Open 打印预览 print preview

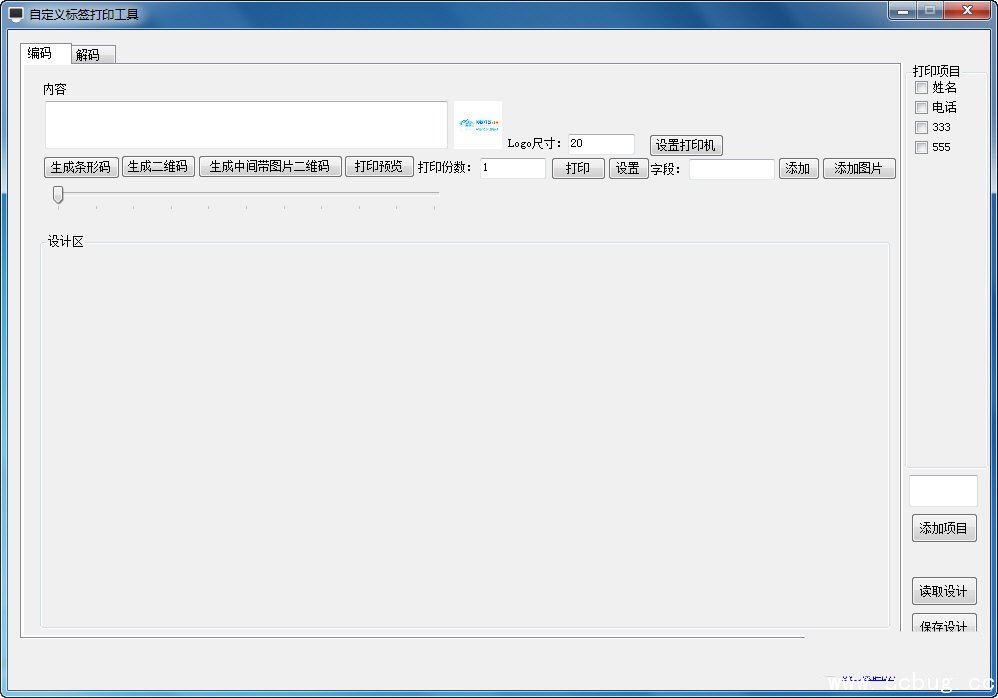tap(379, 167)
